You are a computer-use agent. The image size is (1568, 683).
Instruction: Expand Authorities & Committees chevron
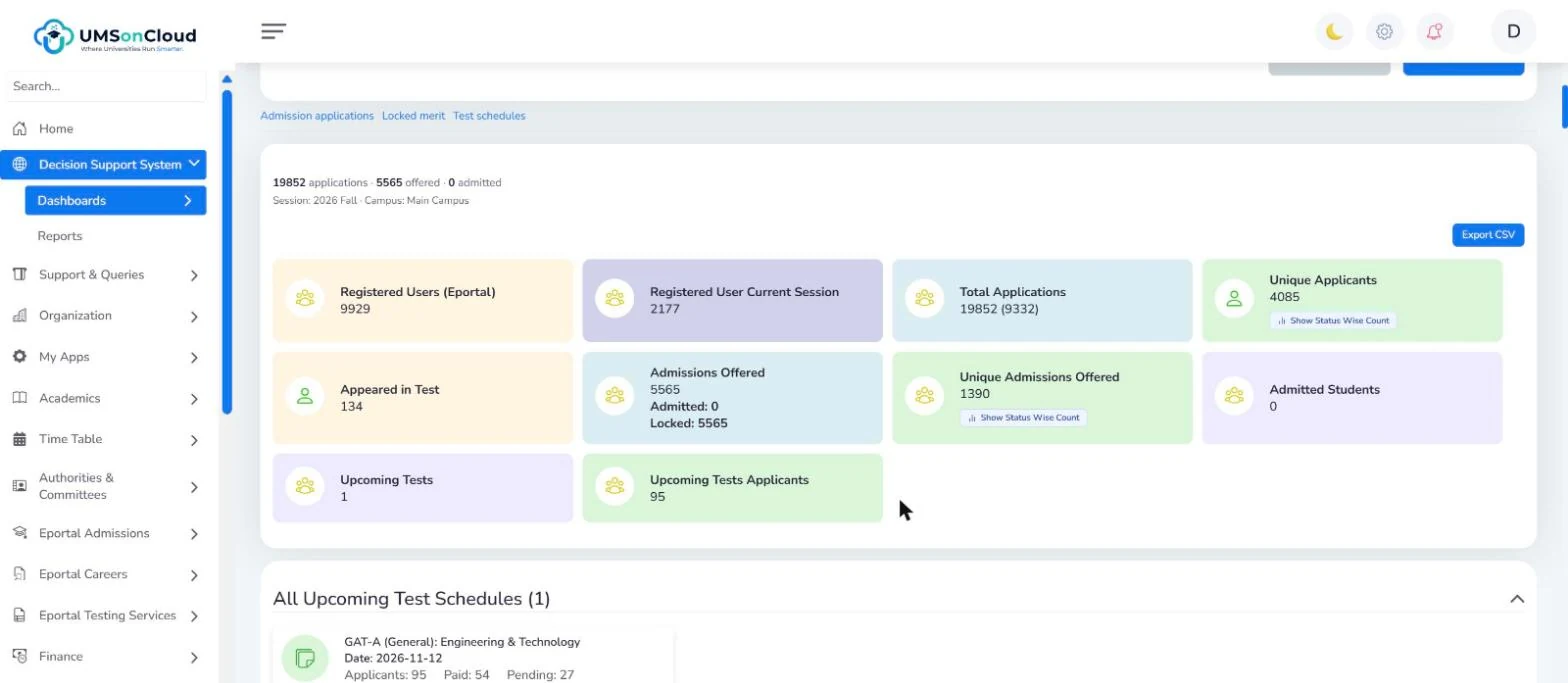[x=194, y=487]
